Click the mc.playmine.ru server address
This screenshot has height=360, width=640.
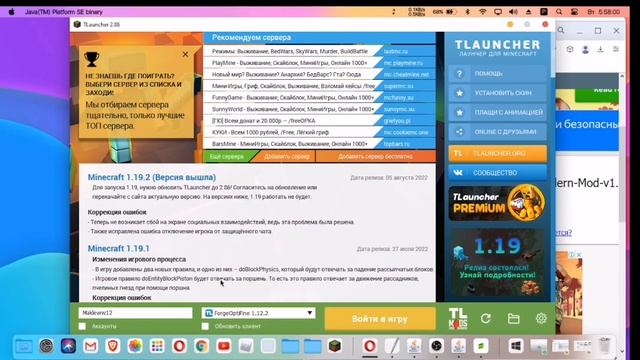tap(403, 63)
